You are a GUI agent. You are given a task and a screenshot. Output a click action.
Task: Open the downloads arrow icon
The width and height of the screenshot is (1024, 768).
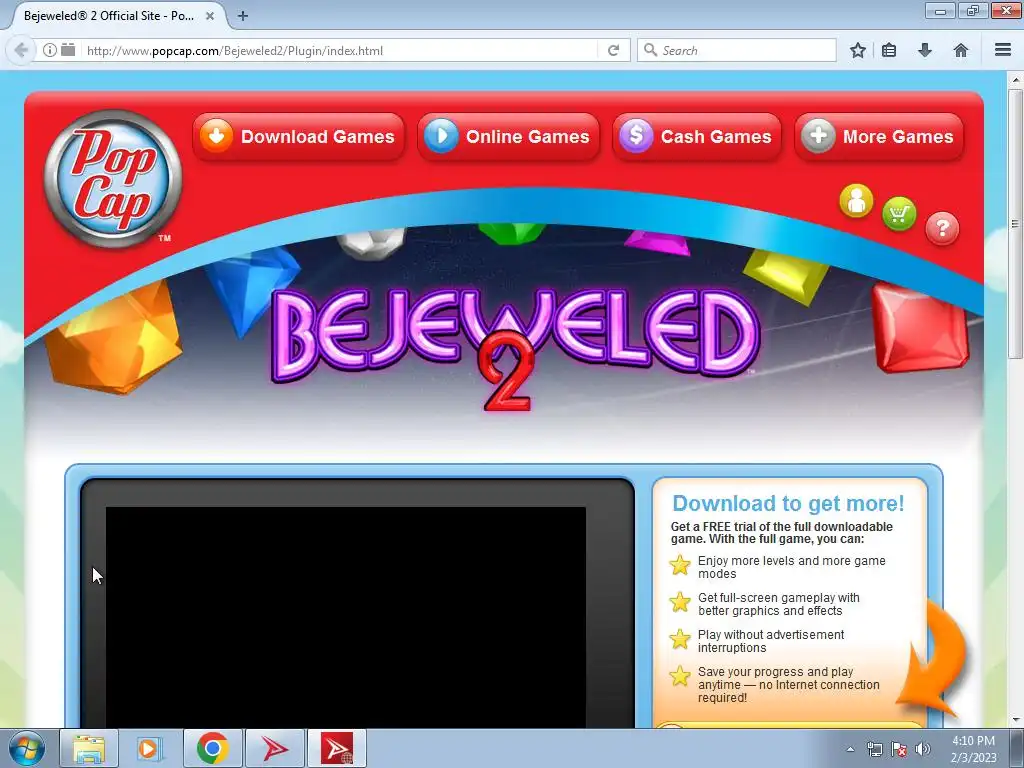(925, 50)
